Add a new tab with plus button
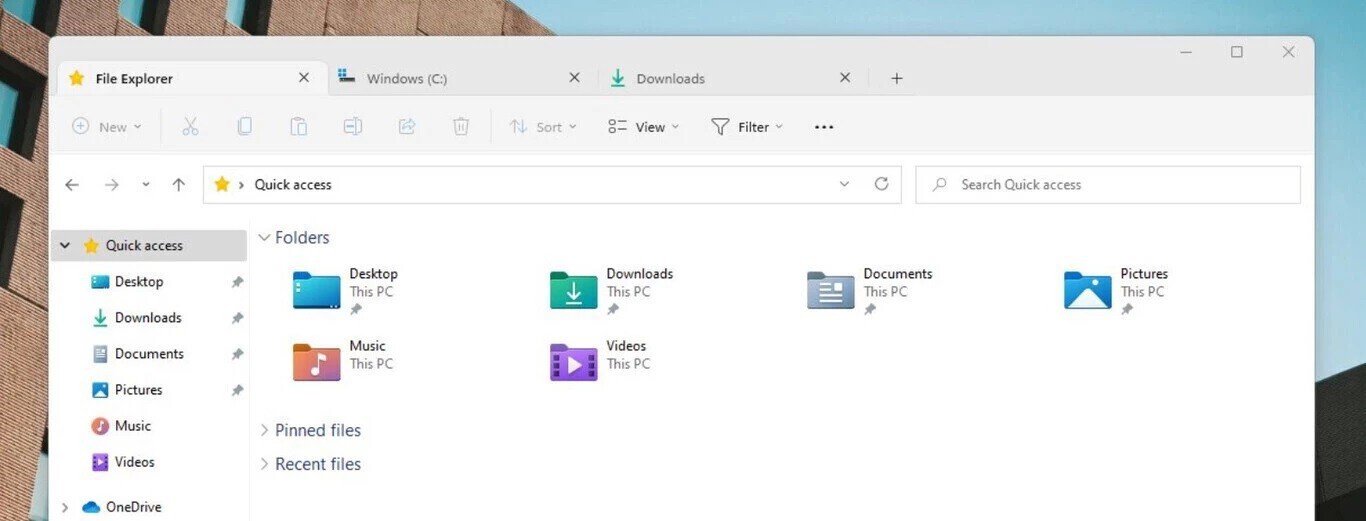1366x521 pixels. (x=896, y=78)
